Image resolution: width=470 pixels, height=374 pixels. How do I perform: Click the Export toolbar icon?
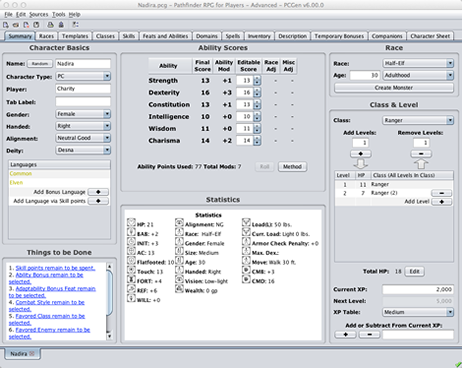pyautogui.click(x=61, y=25)
